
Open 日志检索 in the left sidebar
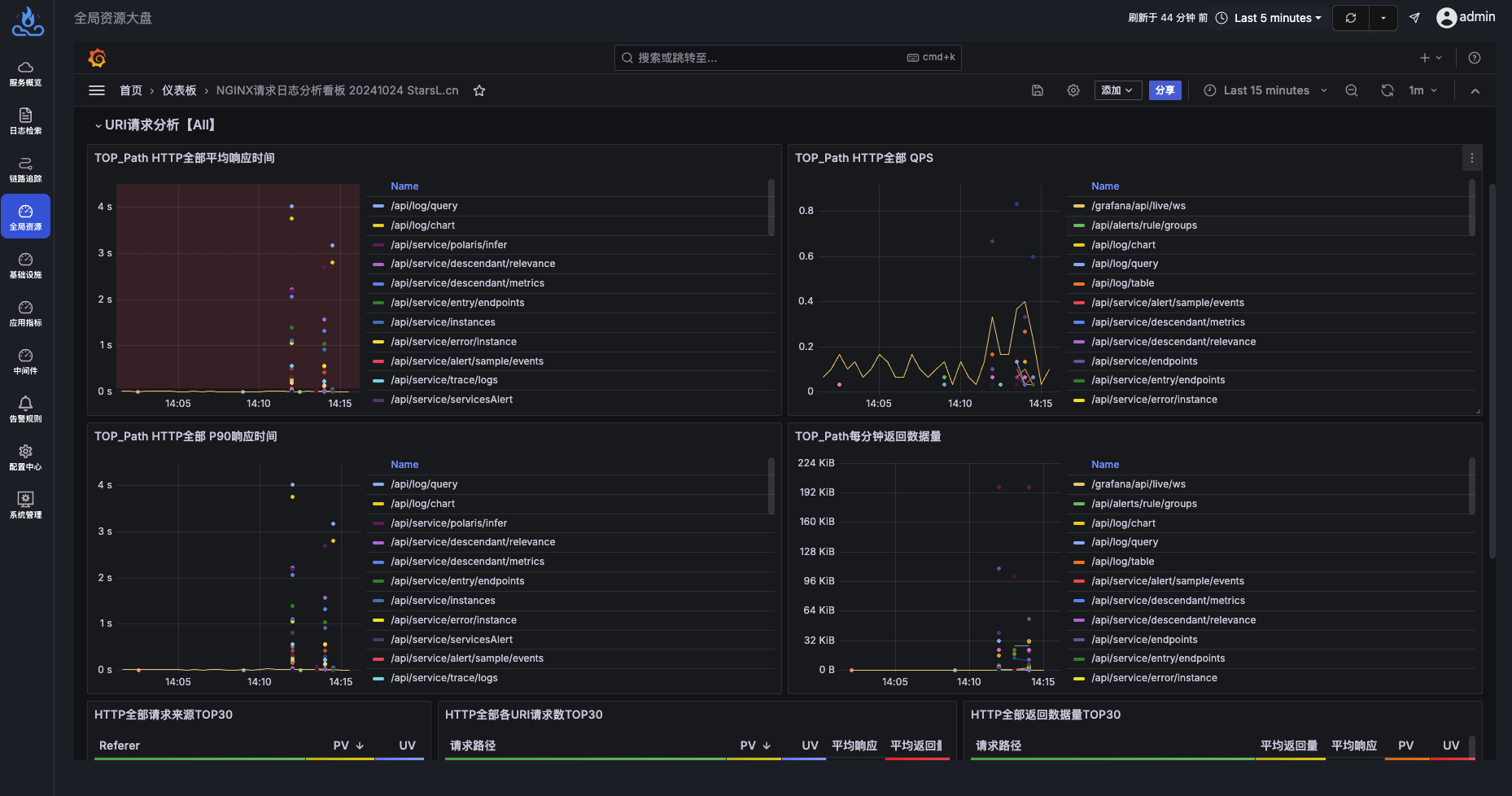tap(25, 120)
